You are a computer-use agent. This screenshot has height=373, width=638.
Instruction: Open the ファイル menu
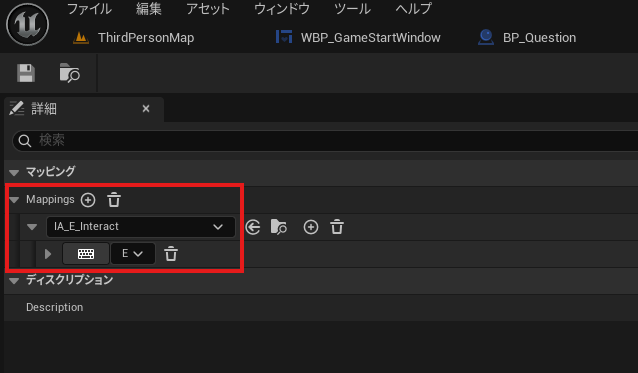point(89,9)
